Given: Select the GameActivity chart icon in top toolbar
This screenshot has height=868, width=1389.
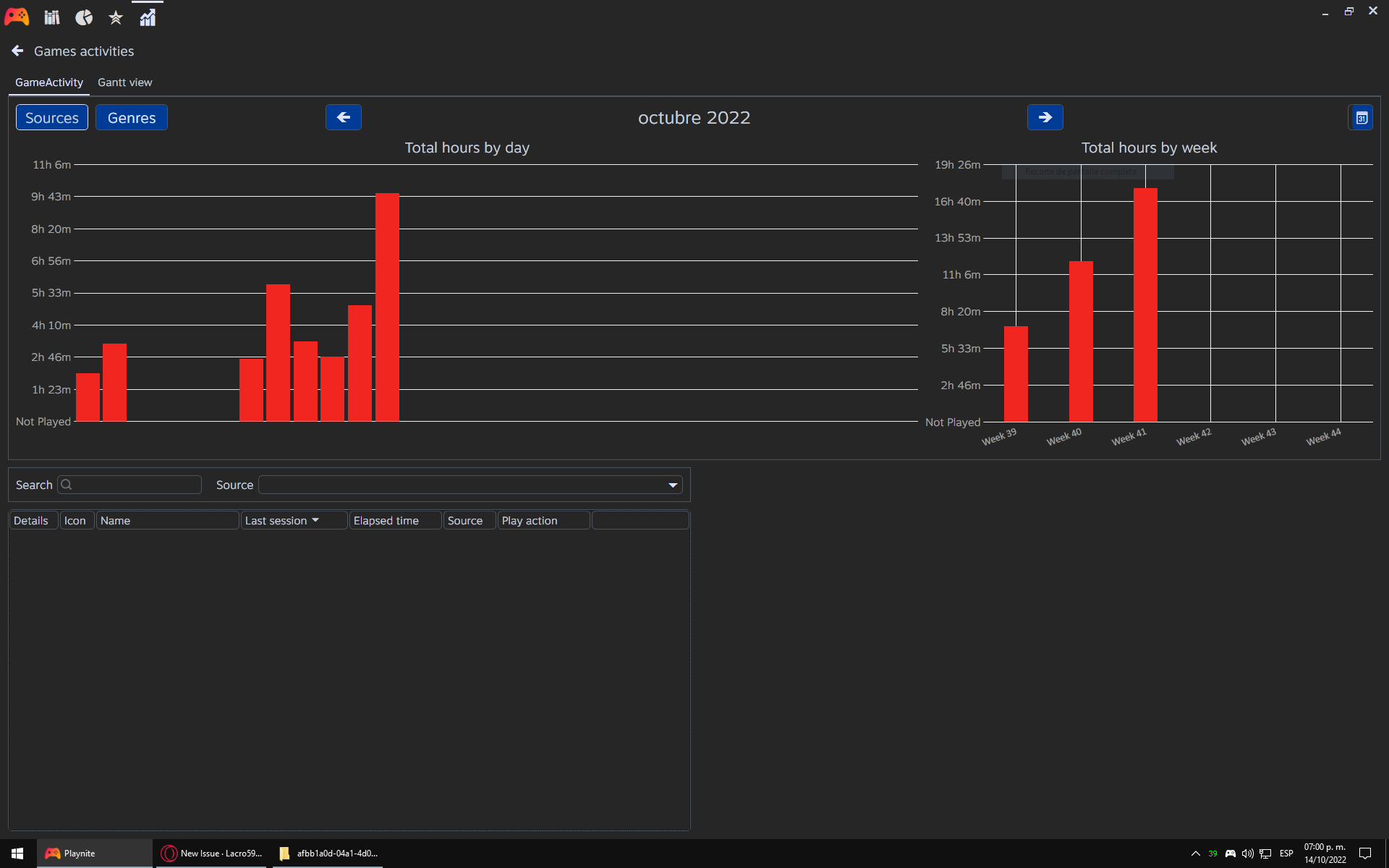Looking at the screenshot, I should click(147, 17).
